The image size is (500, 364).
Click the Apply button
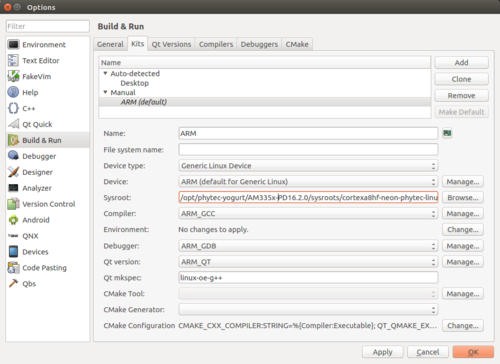(x=383, y=352)
